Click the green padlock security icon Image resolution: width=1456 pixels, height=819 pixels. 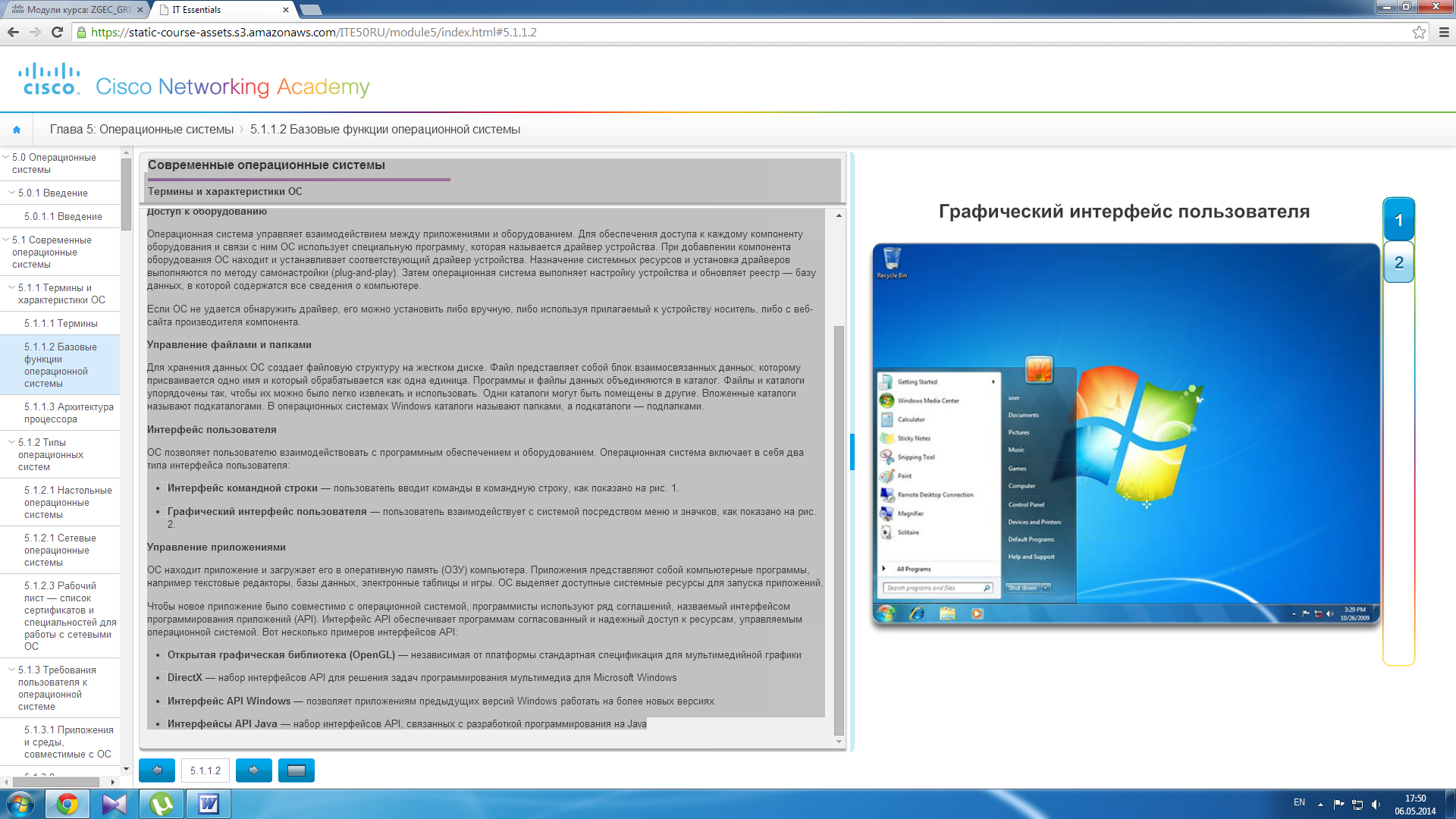tap(82, 33)
